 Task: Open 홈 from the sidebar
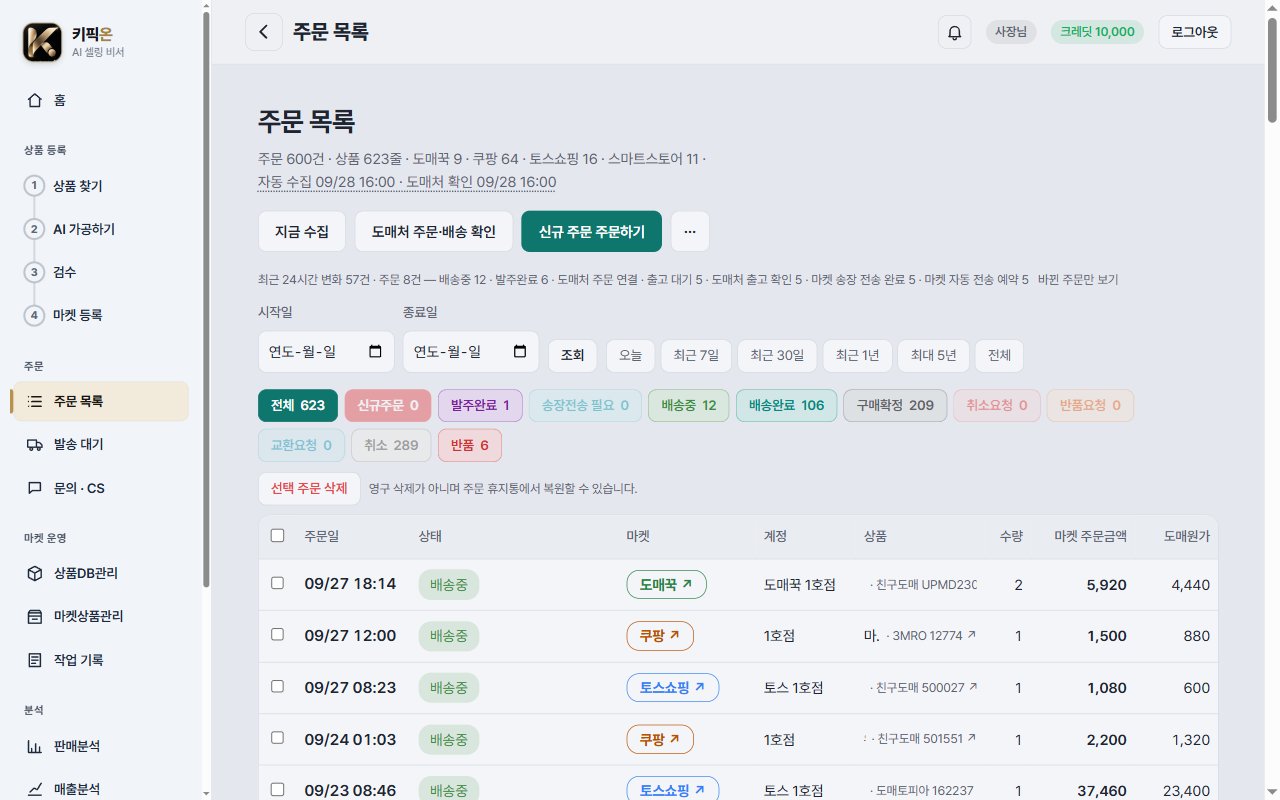[99, 100]
